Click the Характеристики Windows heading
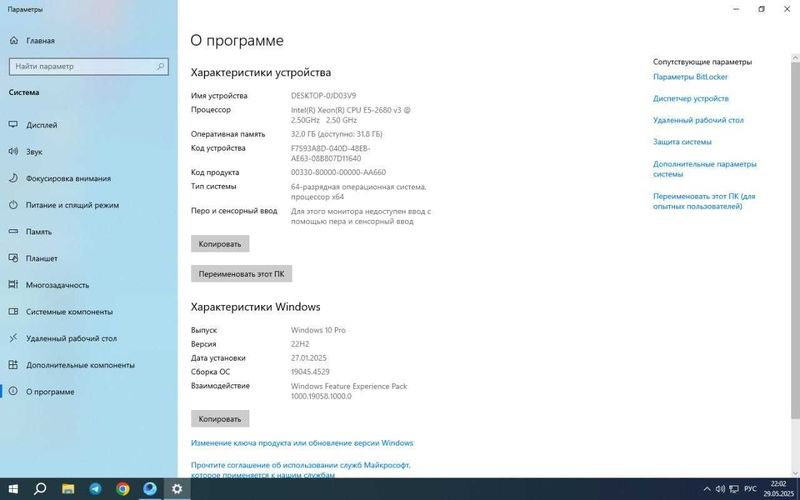Screen dimensions: 800x500 pyautogui.click(x=256, y=307)
